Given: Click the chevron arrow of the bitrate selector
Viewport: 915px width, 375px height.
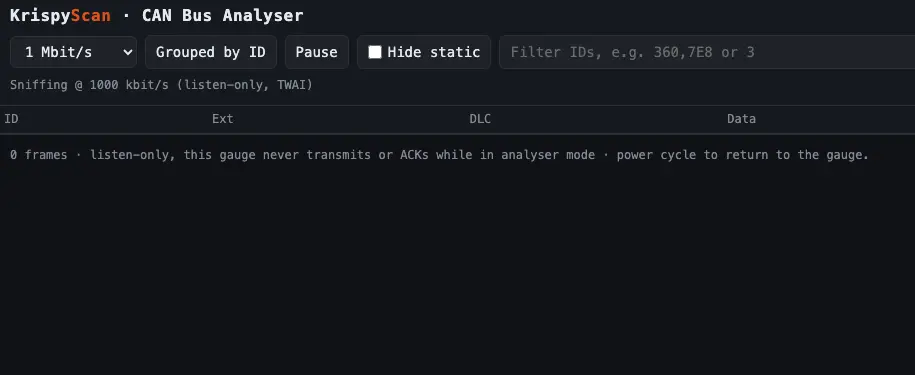Looking at the screenshot, I should 128,52.
